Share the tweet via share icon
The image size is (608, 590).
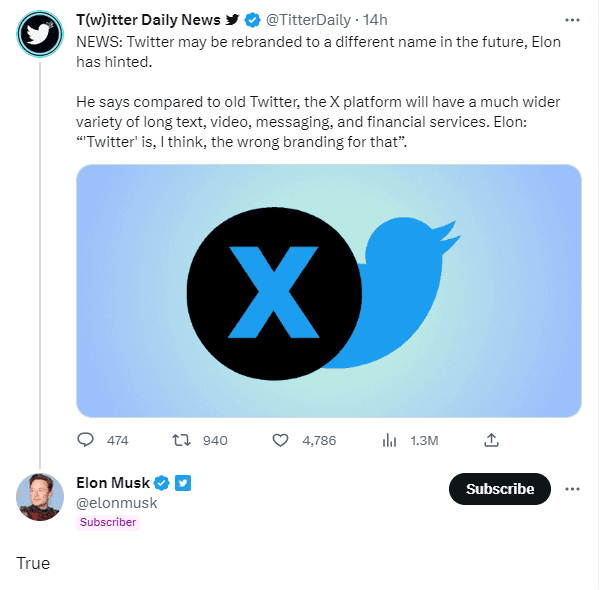(x=491, y=440)
